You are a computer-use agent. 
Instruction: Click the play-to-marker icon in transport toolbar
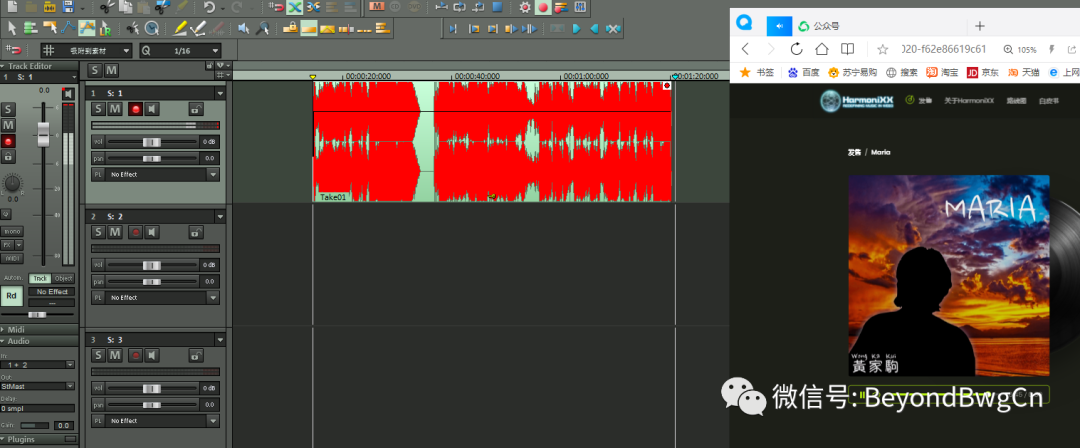(x=453, y=28)
